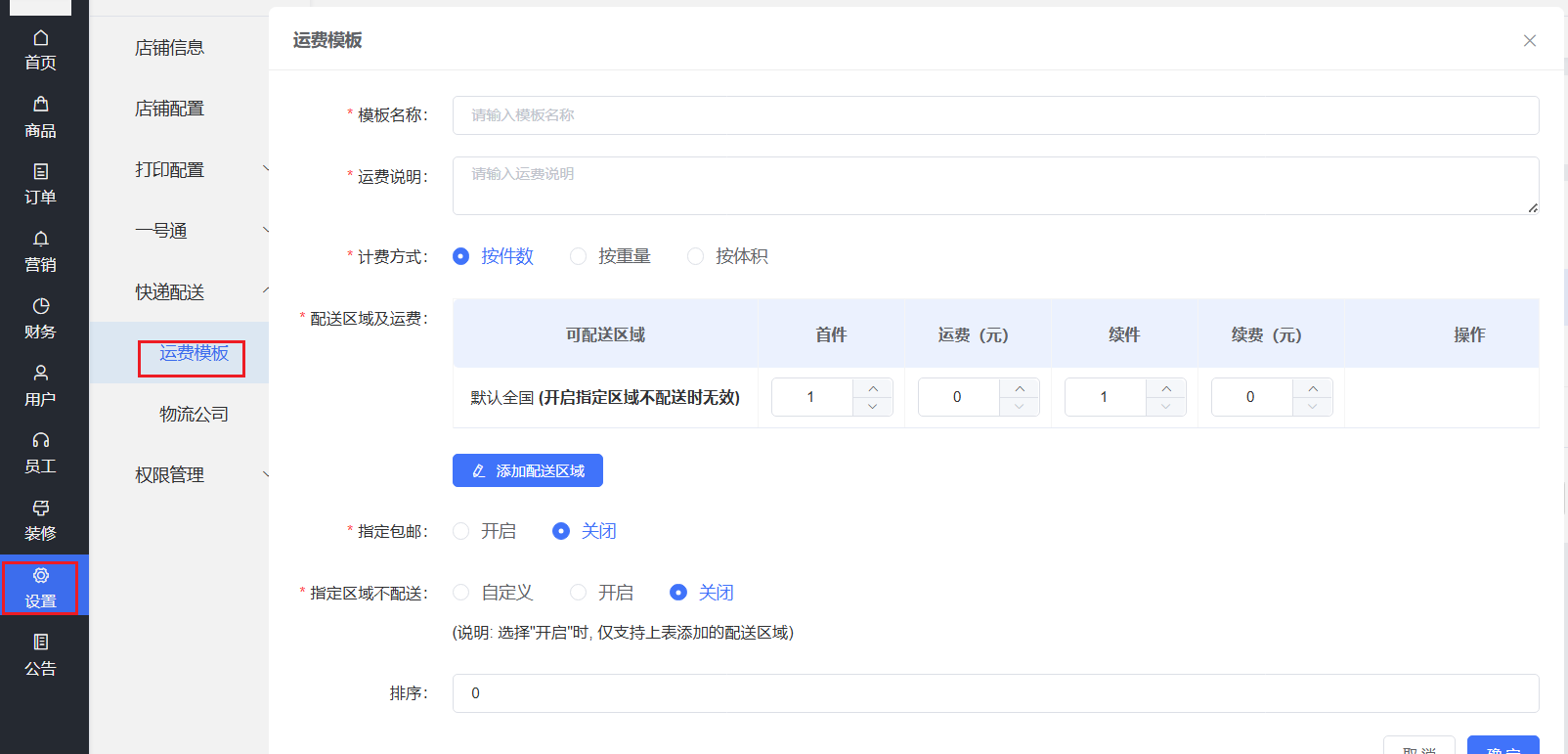Screen dimensions: 1568x754
Task: Open 打印配置 menu item
Action: (x=169, y=169)
